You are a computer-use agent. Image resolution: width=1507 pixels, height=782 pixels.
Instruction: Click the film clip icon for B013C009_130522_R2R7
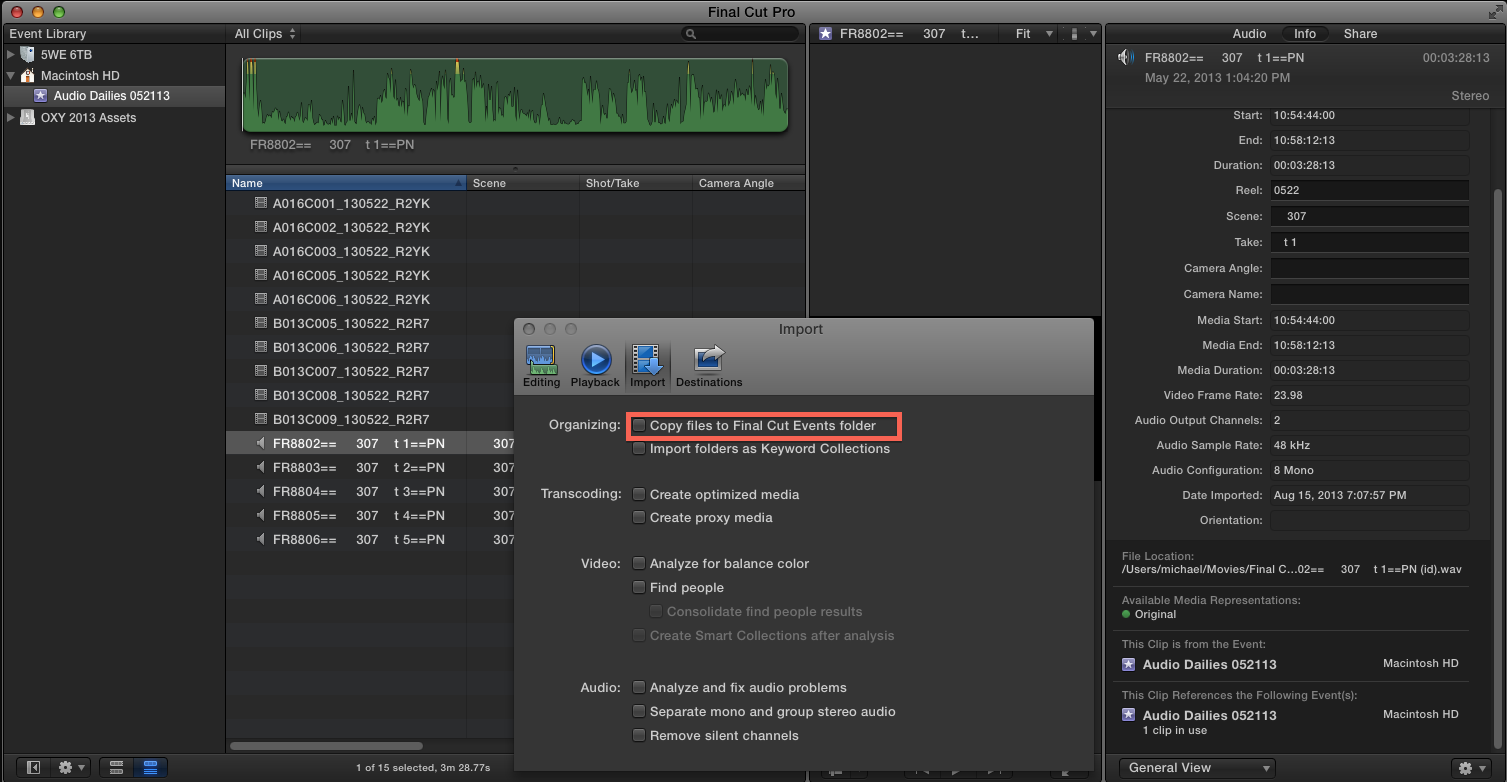(261, 419)
